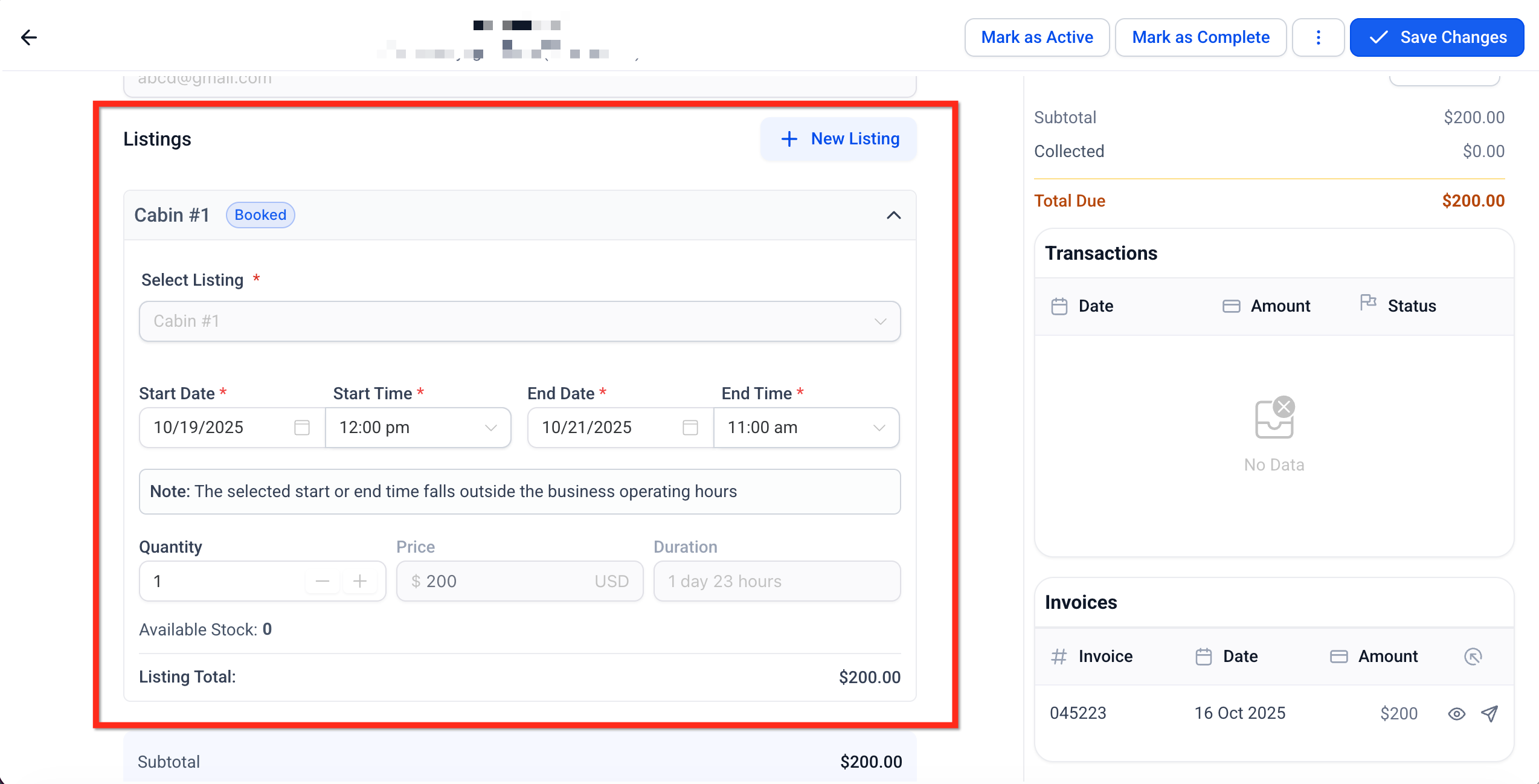Open the three-dot more options menu
Viewport: 1539px width, 784px height.
coord(1318,37)
